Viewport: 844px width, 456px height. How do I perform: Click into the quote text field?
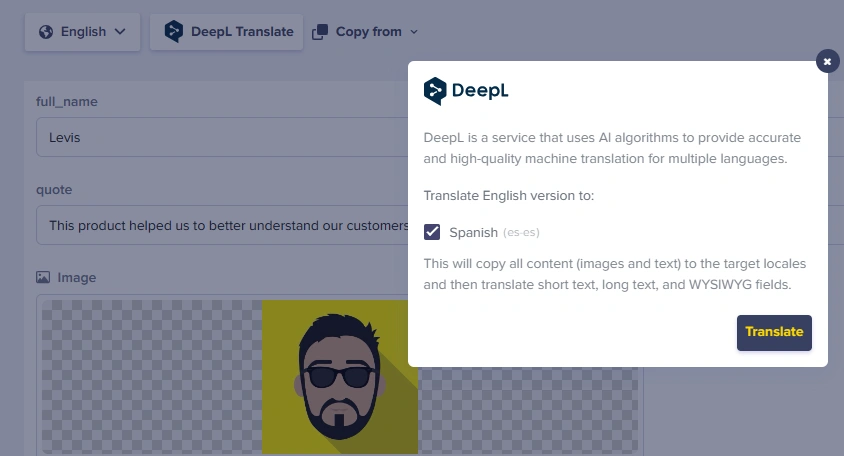[x=222, y=225]
